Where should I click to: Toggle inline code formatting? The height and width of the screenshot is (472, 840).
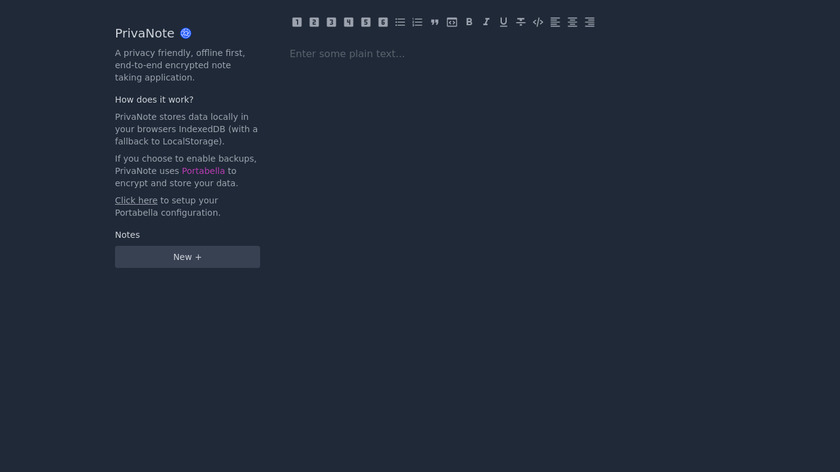click(538, 22)
